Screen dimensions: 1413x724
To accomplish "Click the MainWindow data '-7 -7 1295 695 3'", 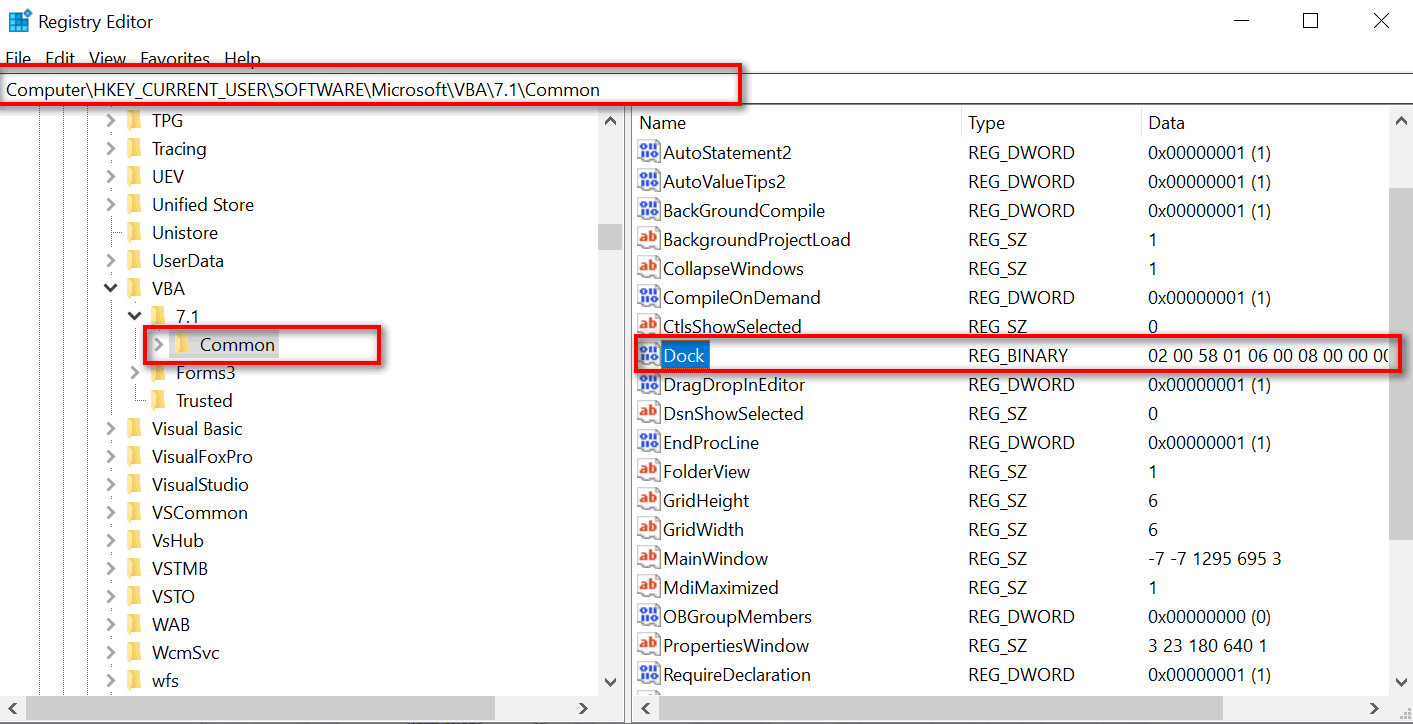I will [1214, 559].
